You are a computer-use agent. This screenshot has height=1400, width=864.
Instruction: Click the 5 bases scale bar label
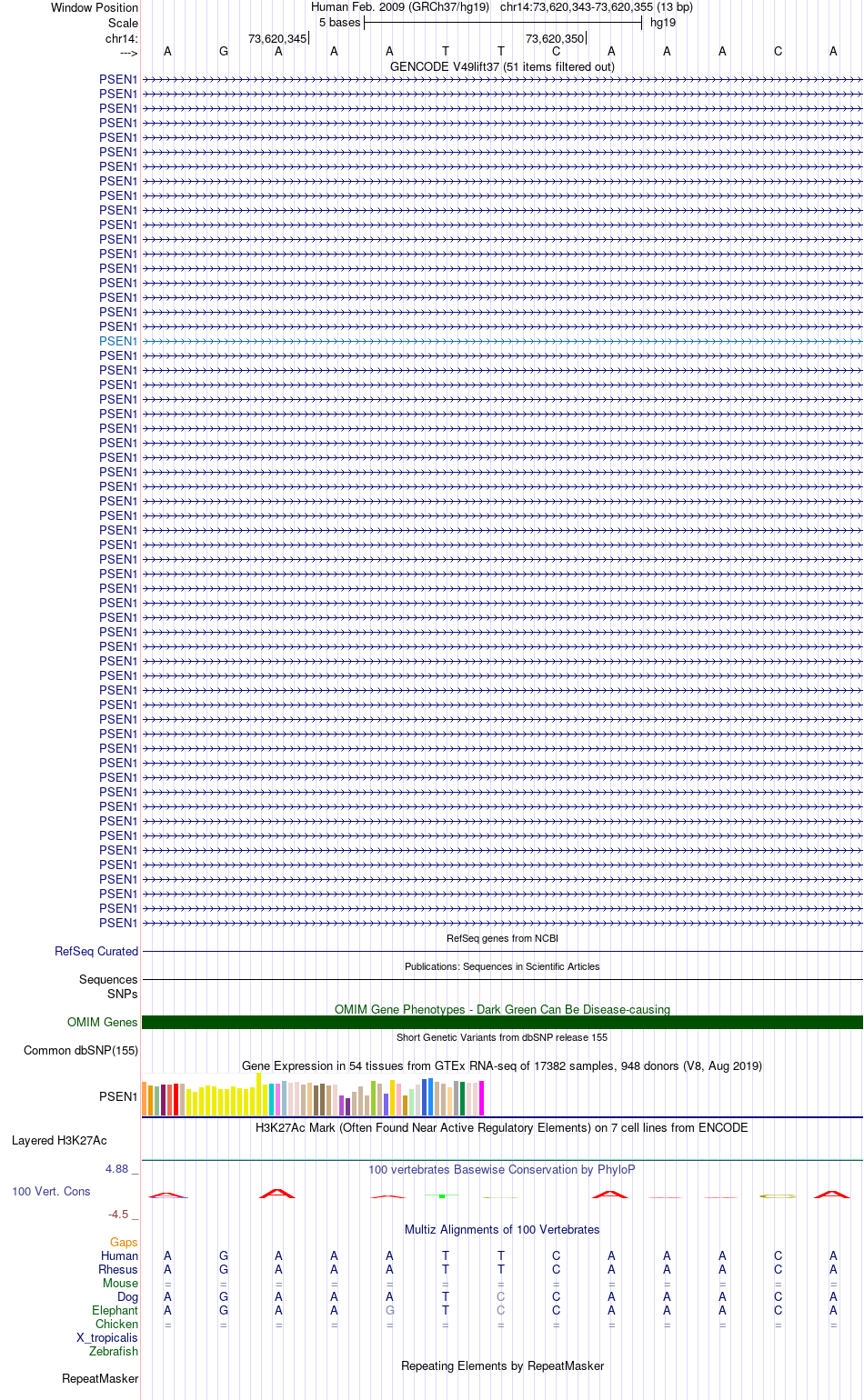pos(340,23)
